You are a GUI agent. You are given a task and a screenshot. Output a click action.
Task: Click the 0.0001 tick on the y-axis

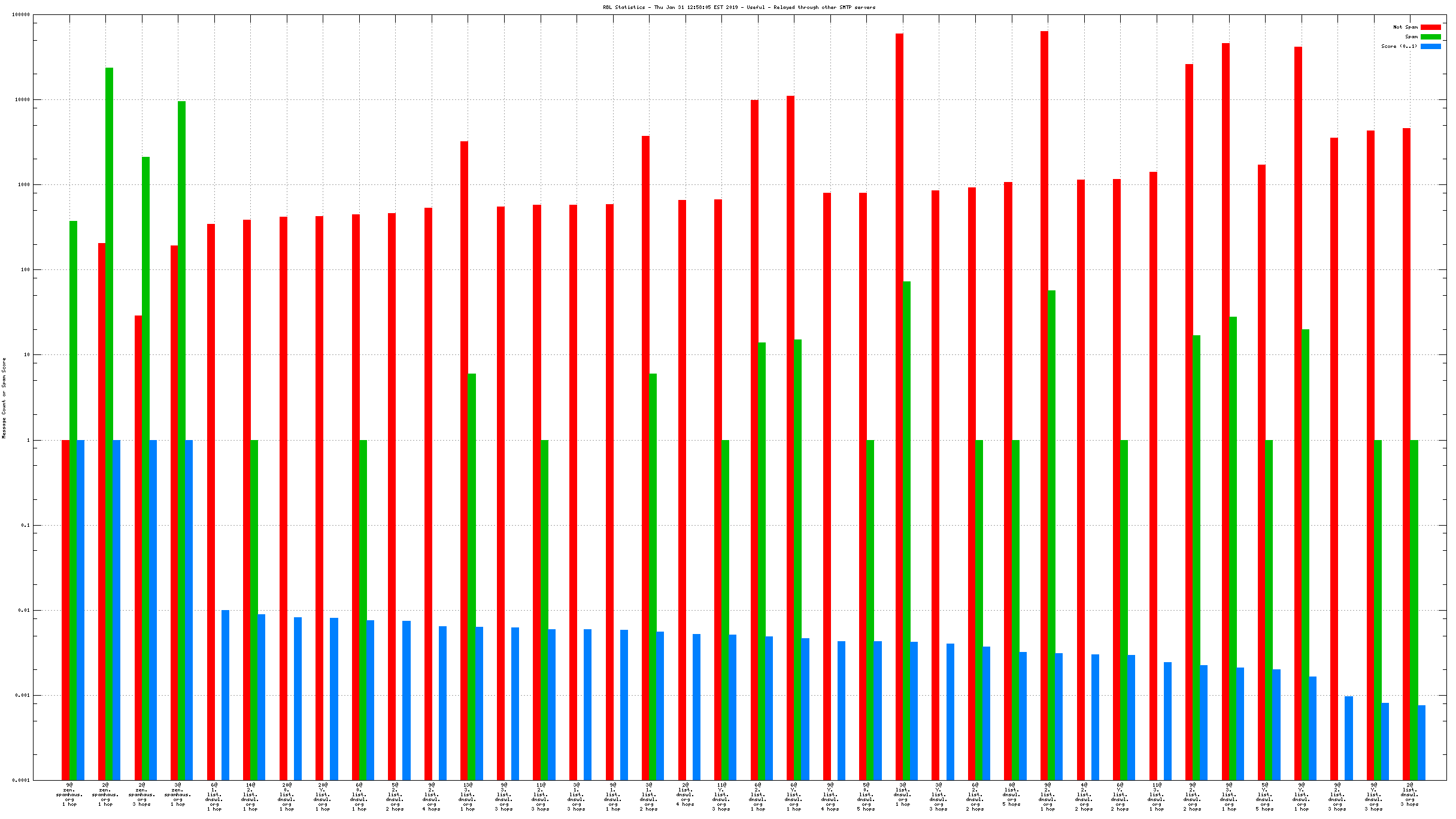coord(21,780)
